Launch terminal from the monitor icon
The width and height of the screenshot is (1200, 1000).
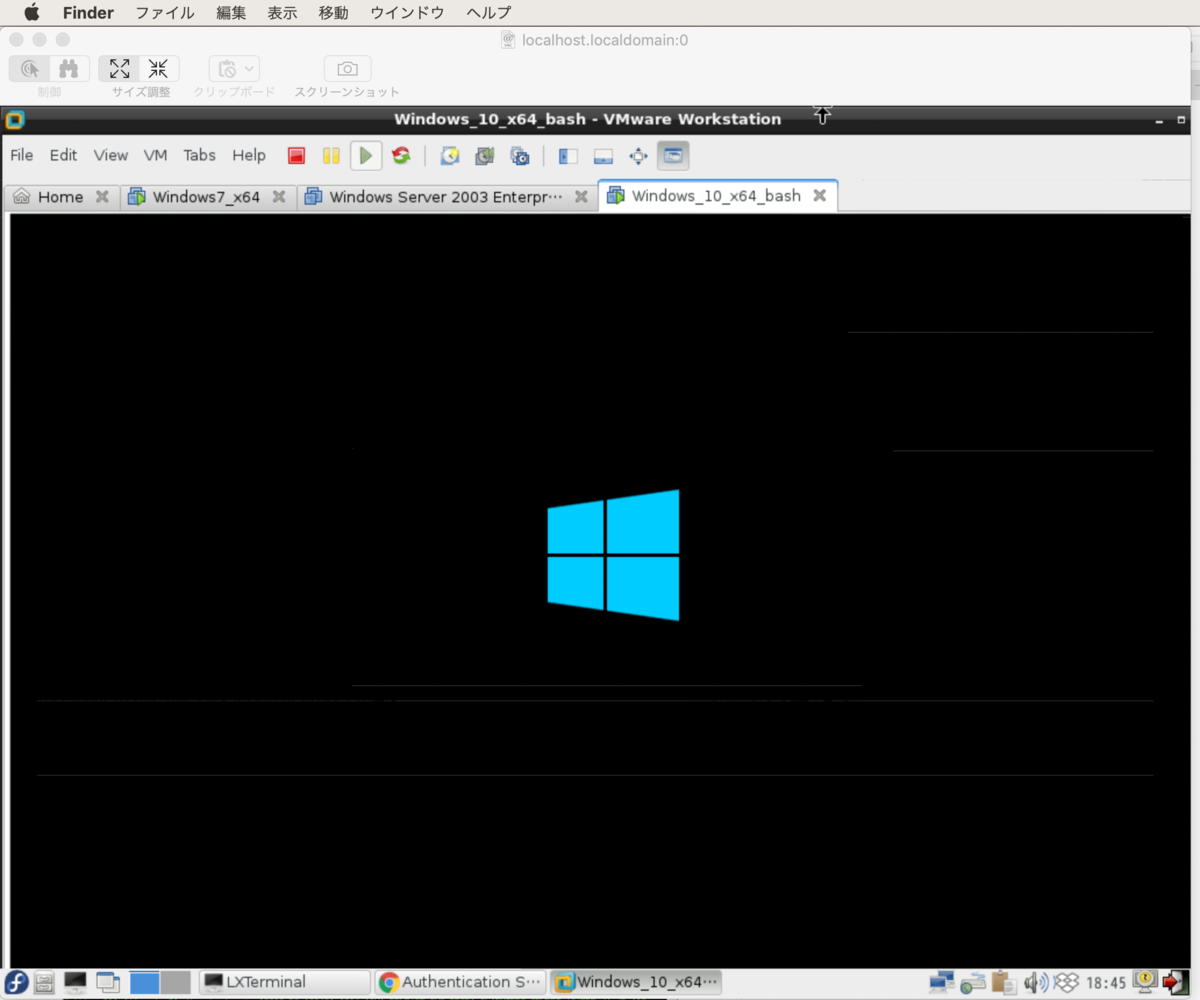[x=75, y=982]
